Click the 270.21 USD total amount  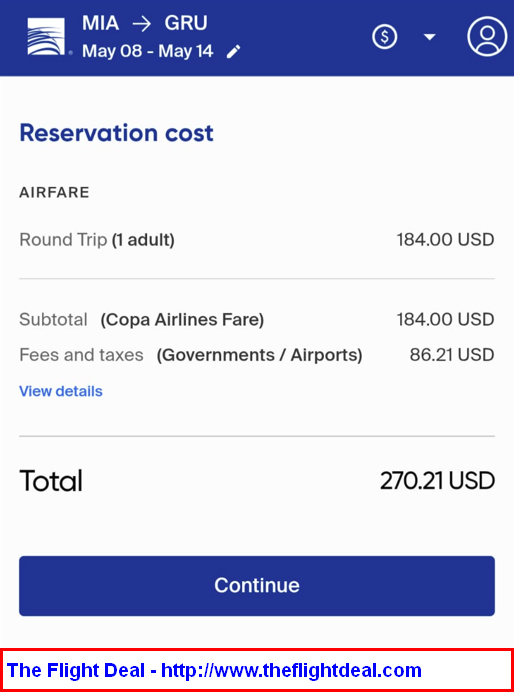437,481
